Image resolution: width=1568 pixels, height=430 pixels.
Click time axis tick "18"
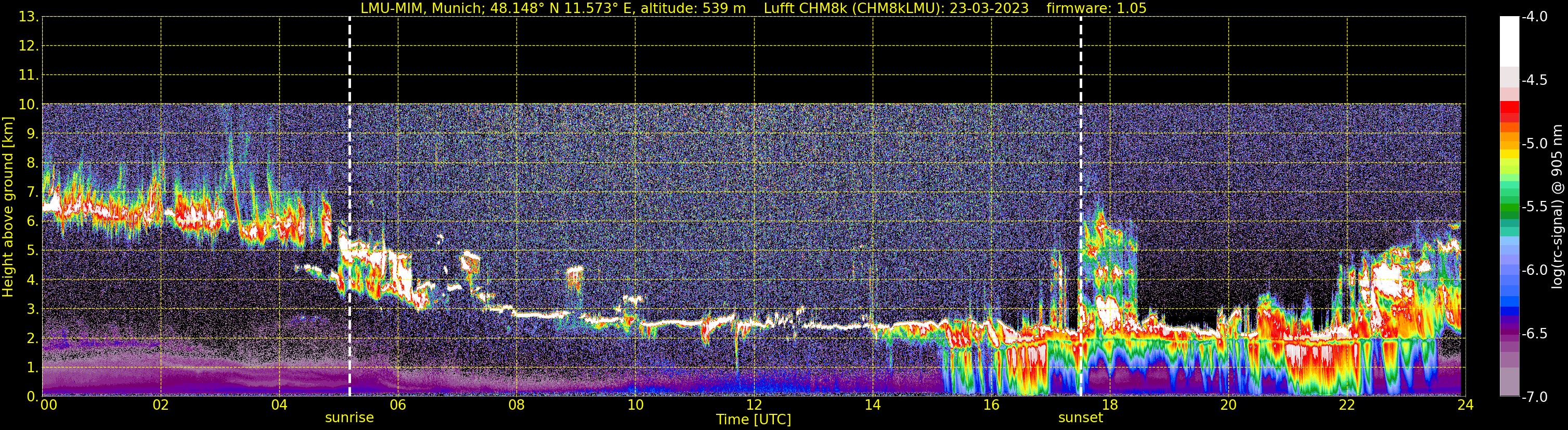[1110, 405]
